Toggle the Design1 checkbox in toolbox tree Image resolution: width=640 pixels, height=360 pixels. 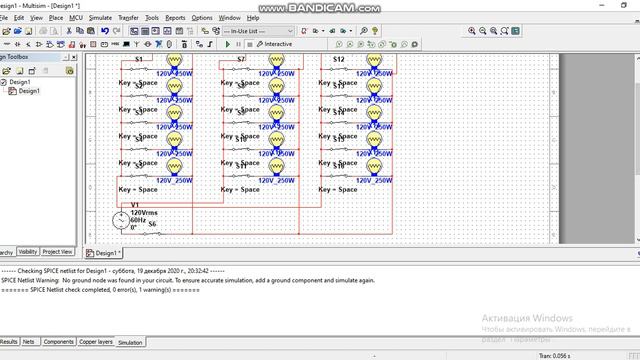4,82
